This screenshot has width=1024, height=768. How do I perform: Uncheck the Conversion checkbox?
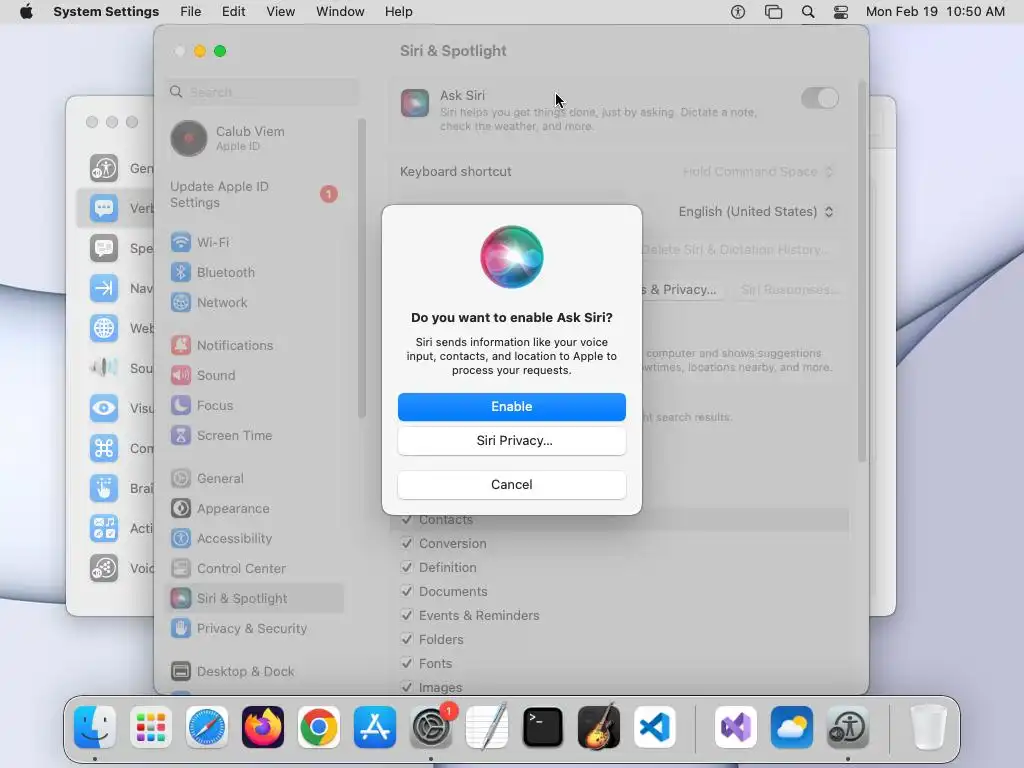coord(407,543)
